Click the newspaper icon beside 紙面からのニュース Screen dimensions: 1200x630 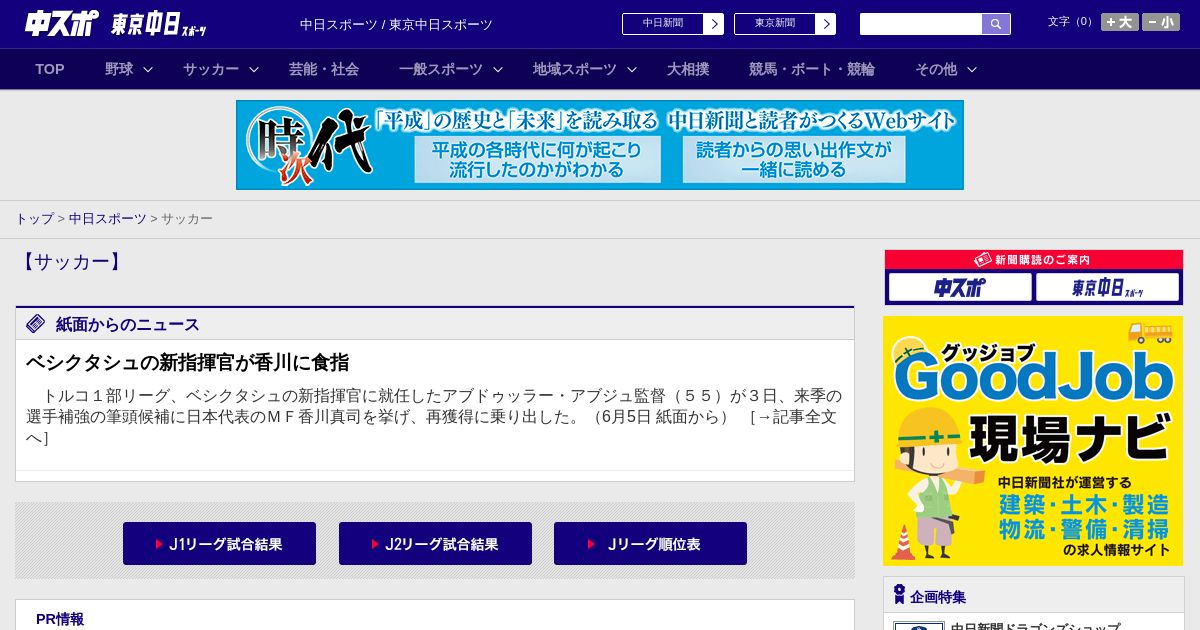[x=36, y=323]
